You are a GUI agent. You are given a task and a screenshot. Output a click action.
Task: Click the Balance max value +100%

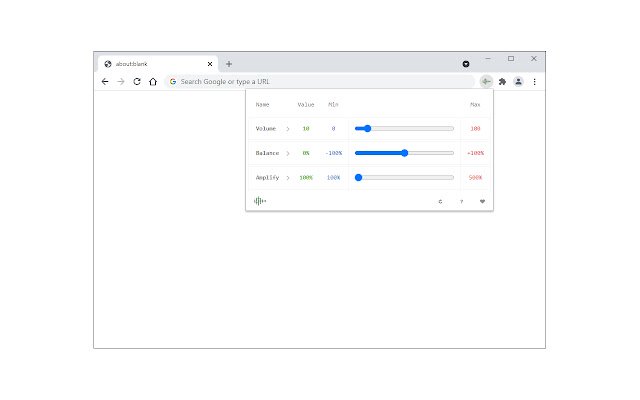475,153
